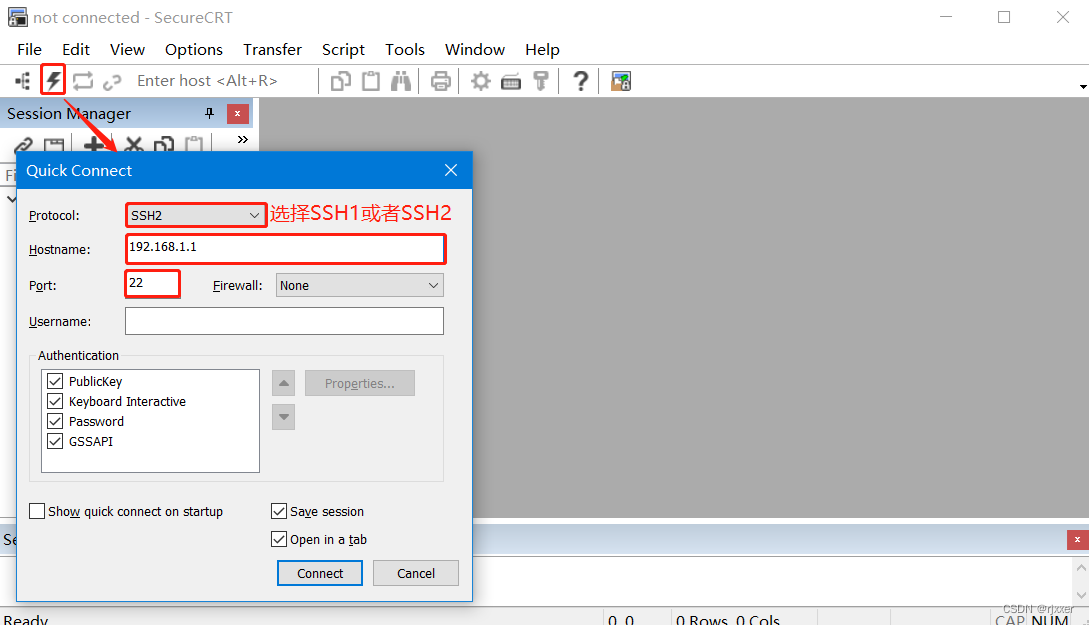Click the Hostname field with 192.168.1.1
This screenshot has height=625, width=1089.
[x=285, y=249]
